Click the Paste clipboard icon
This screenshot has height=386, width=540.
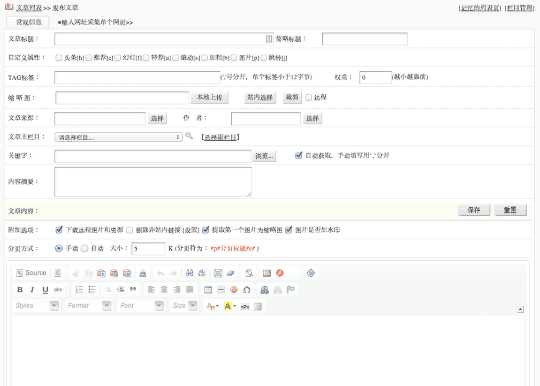[101, 273]
